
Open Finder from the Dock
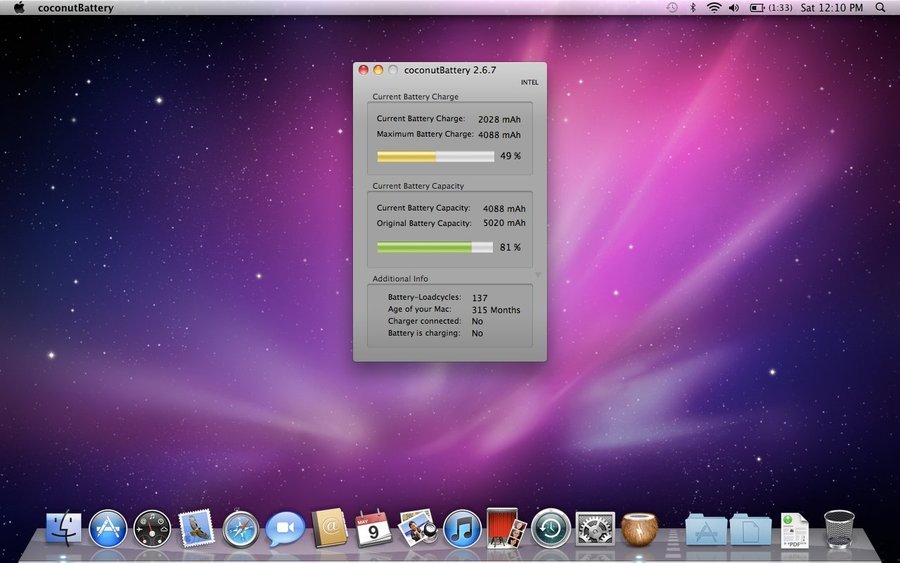pyautogui.click(x=64, y=529)
